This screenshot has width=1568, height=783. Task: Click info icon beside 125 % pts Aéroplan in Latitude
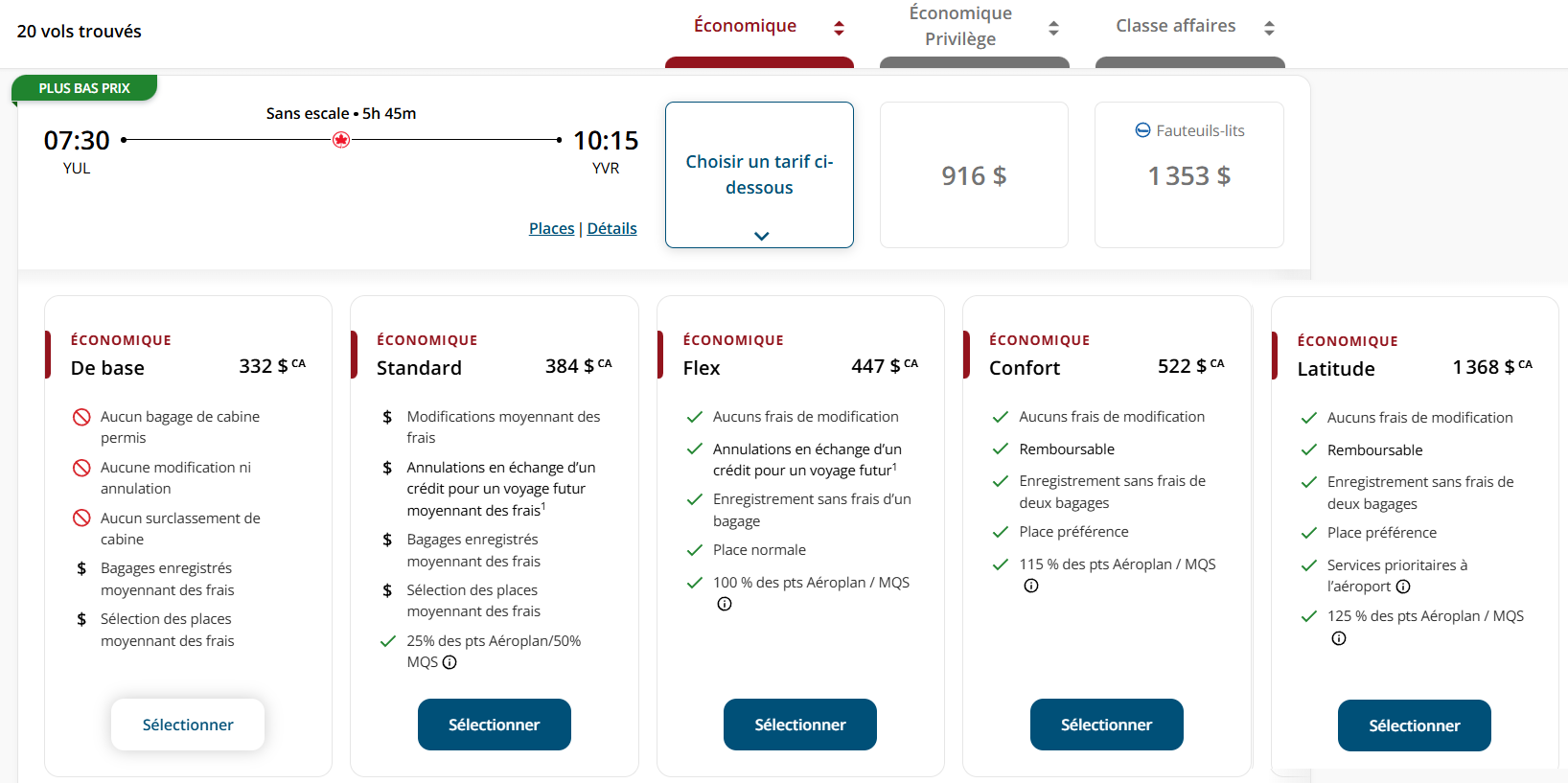point(1338,637)
